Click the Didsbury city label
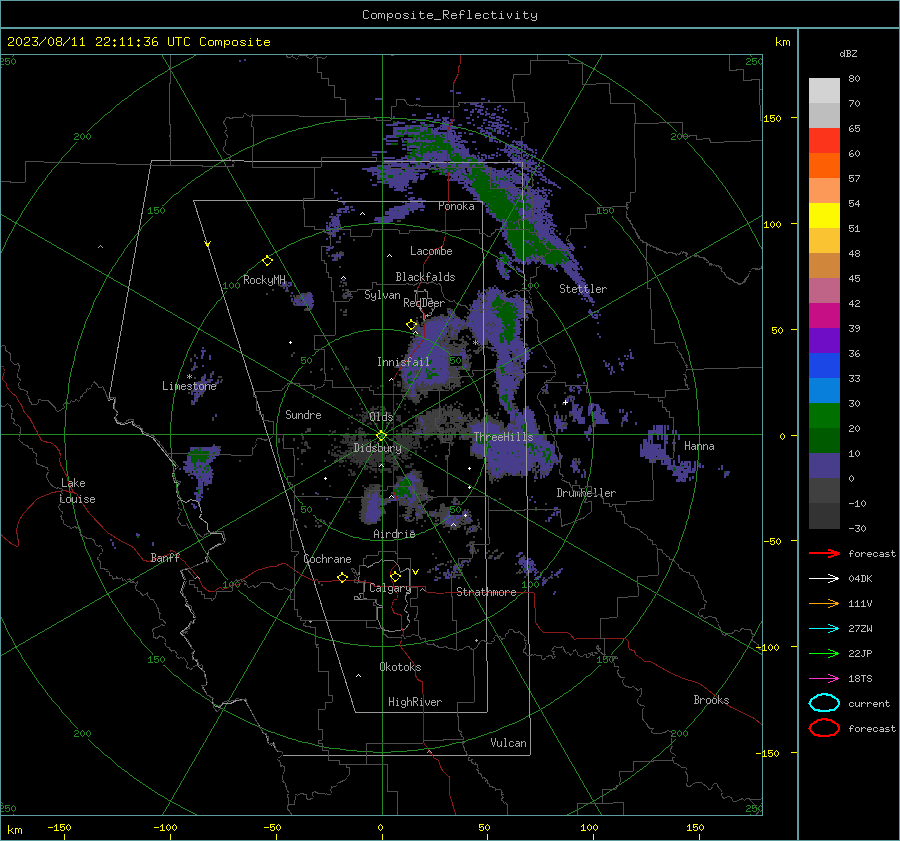Image resolution: width=900 pixels, height=841 pixels. click(377, 448)
